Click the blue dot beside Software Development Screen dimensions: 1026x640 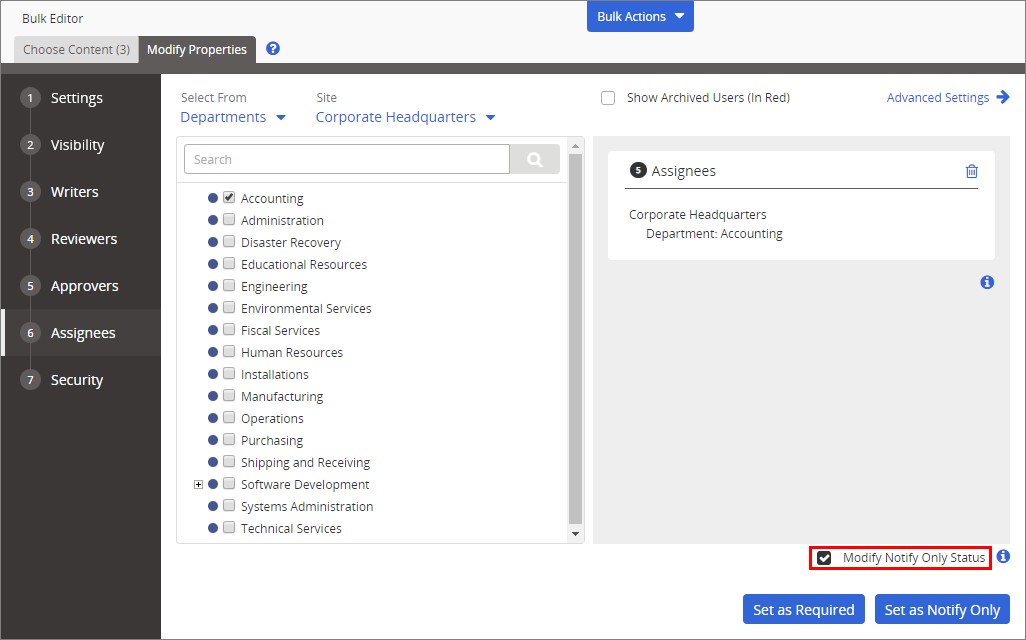[213, 484]
